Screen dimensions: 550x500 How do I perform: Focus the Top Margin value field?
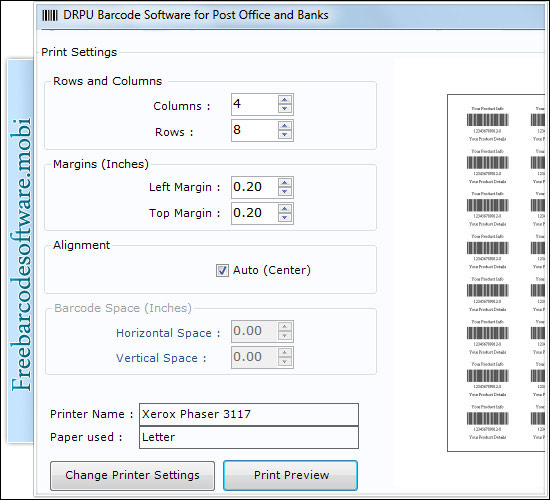pos(255,213)
